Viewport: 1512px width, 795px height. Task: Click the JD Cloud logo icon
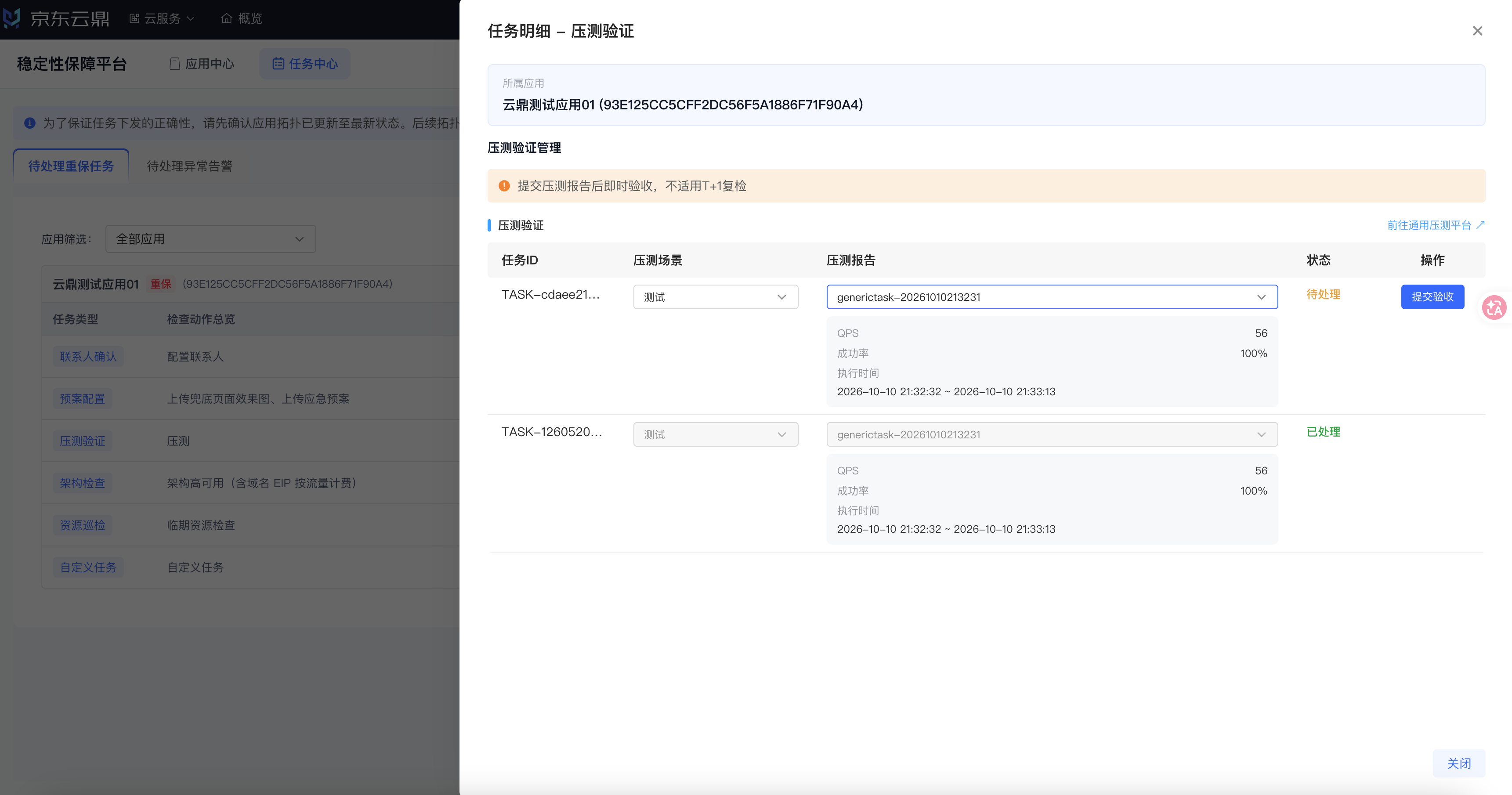pos(12,18)
